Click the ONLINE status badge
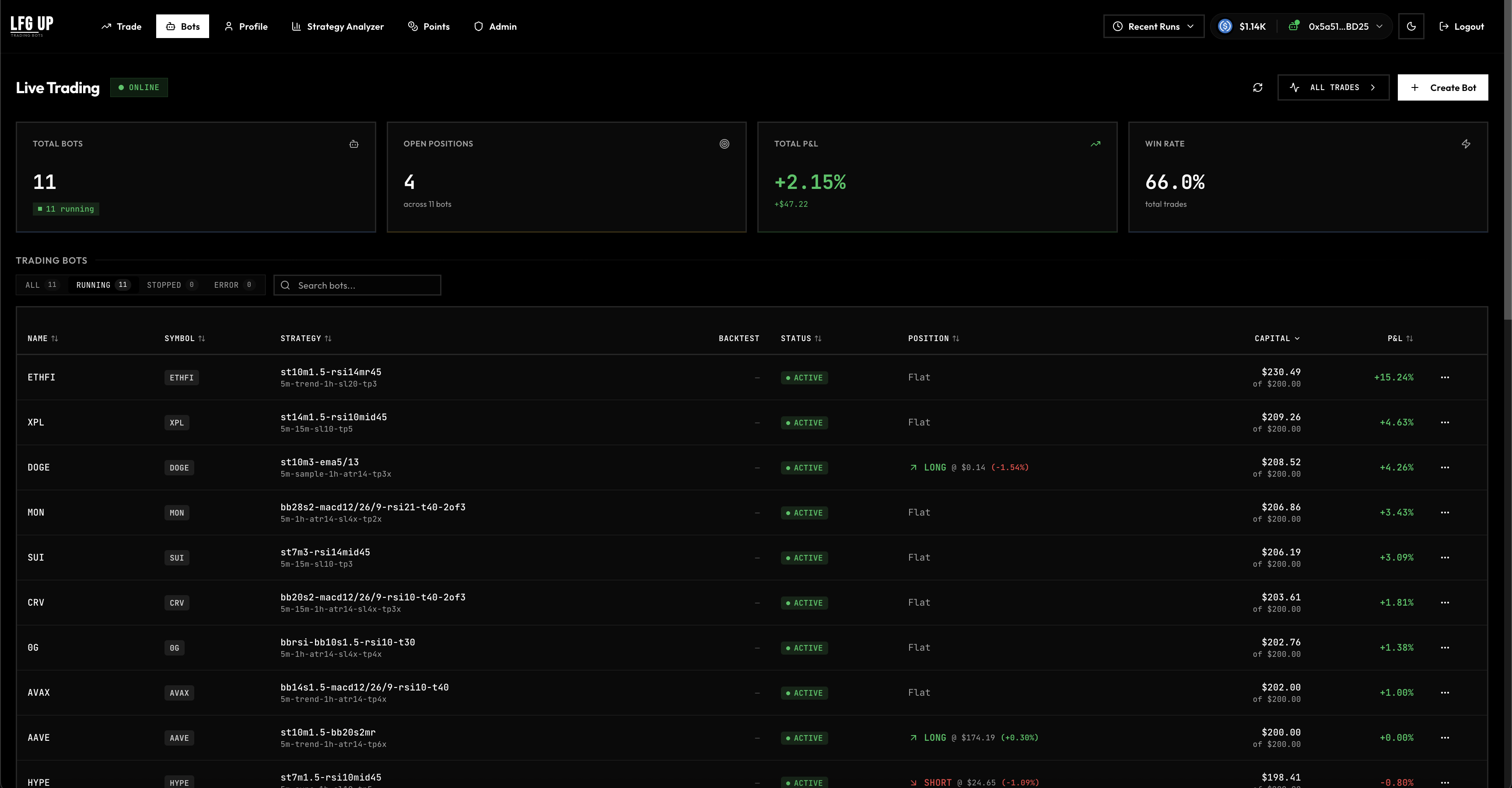The width and height of the screenshot is (1512, 788). click(139, 87)
